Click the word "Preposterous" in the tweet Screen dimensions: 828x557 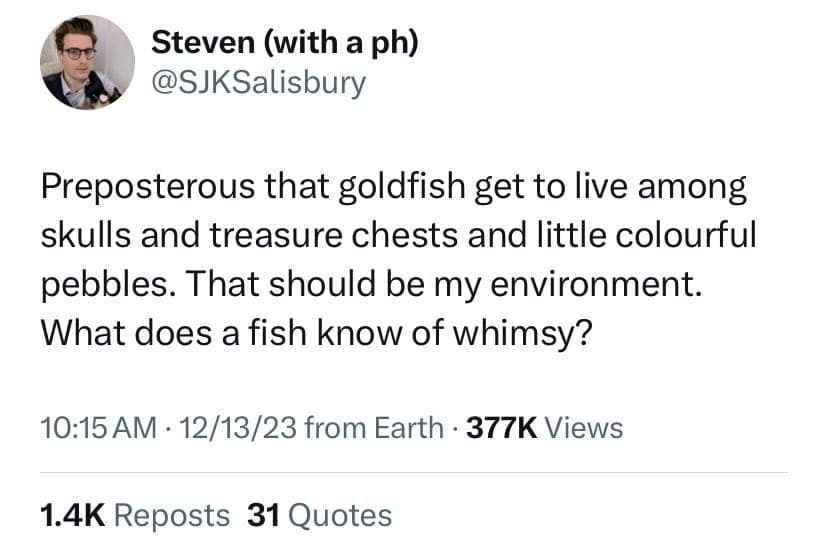[x=146, y=187]
